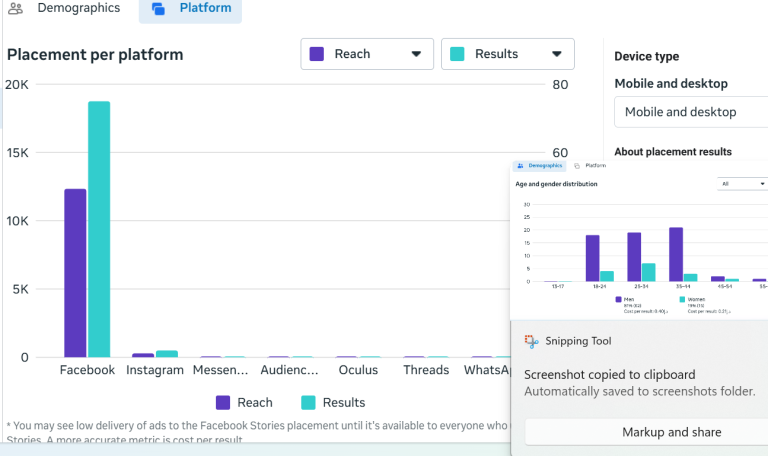
Task: Expand the Results metric dropdown arrow
Action: click(x=556, y=54)
